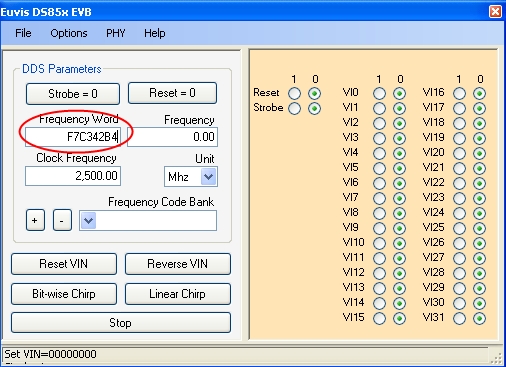This screenshot has width=506, height=367.
Task: Click the minus button for code bank
Action: [x=62, y=220]
